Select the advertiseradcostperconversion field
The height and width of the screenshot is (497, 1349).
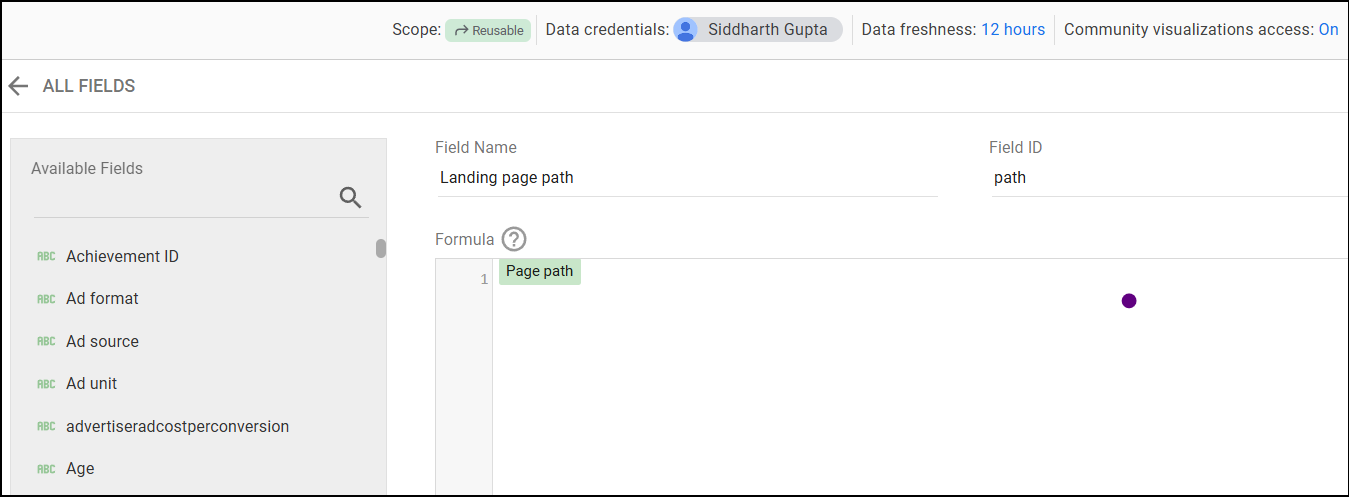click(198, 427)
